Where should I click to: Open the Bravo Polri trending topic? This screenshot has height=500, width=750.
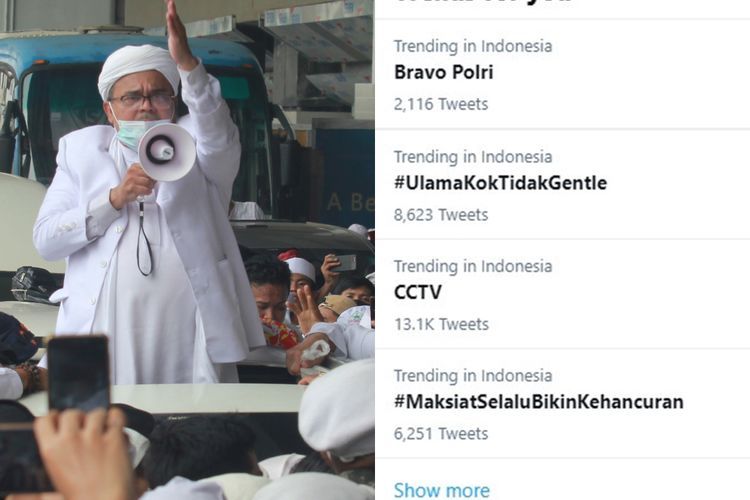point(443,72)
